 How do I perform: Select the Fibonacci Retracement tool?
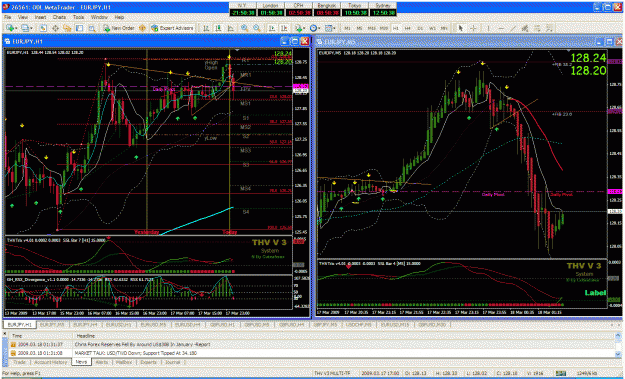538,28
